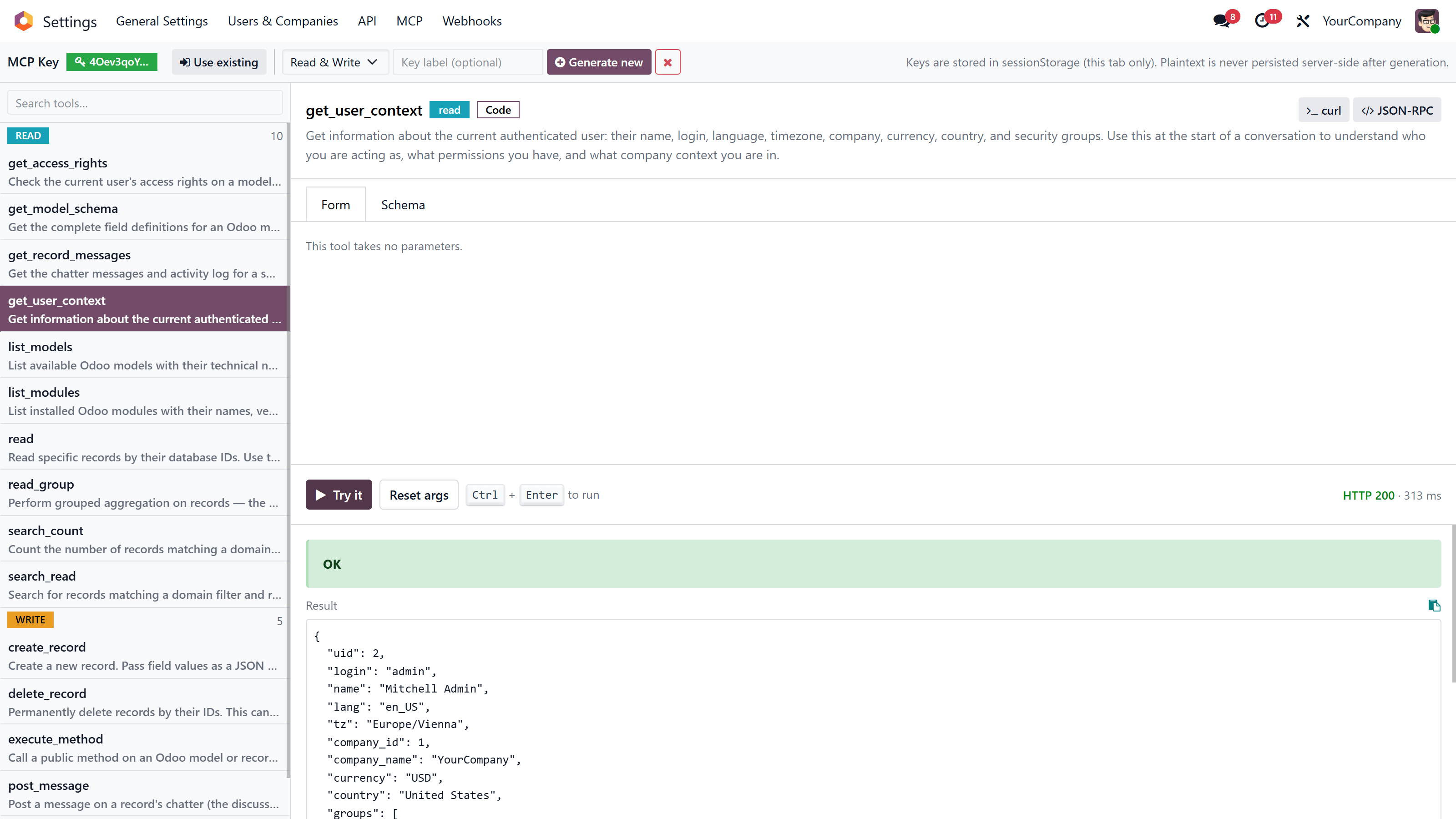Generate a new MCP key
This screenshot has height=819, width=1456.
pyautogui.click(x=599, y=61)
